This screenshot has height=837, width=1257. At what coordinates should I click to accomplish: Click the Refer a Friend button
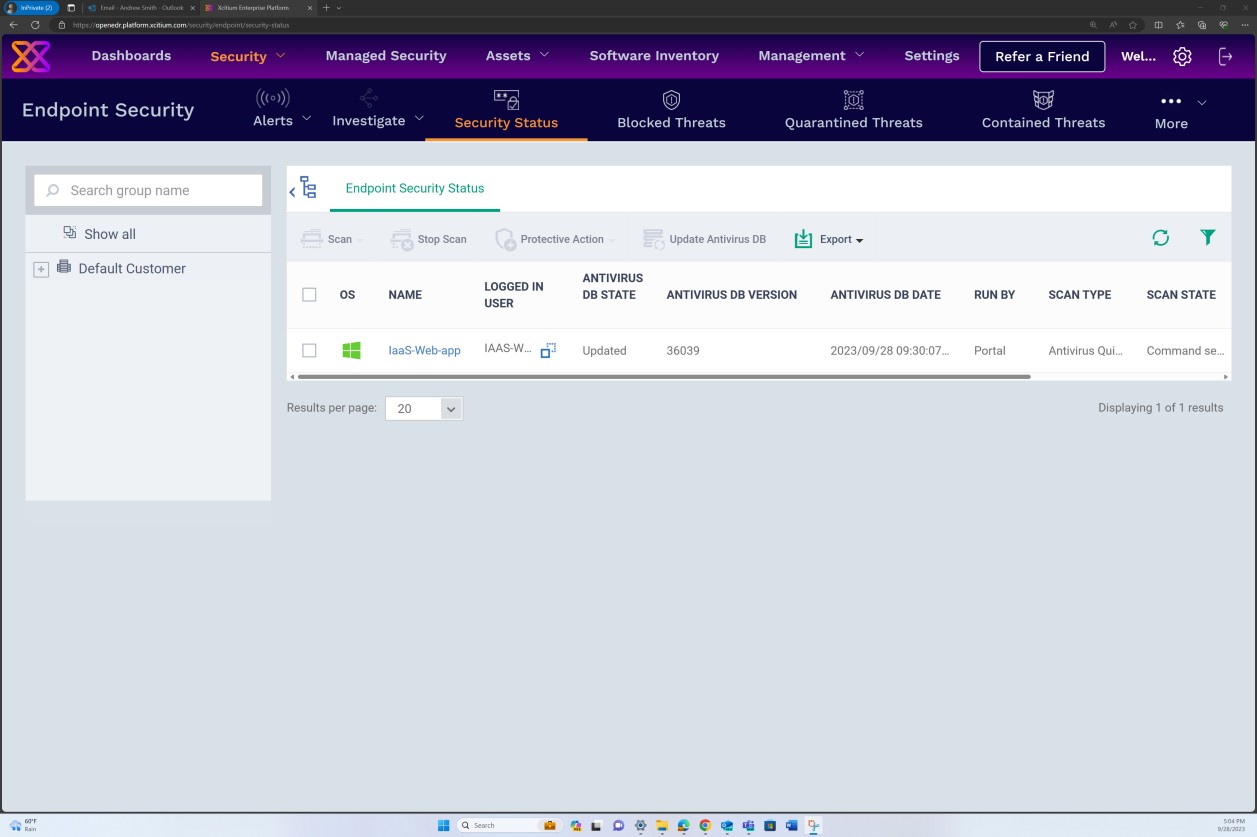[1042, 57]
